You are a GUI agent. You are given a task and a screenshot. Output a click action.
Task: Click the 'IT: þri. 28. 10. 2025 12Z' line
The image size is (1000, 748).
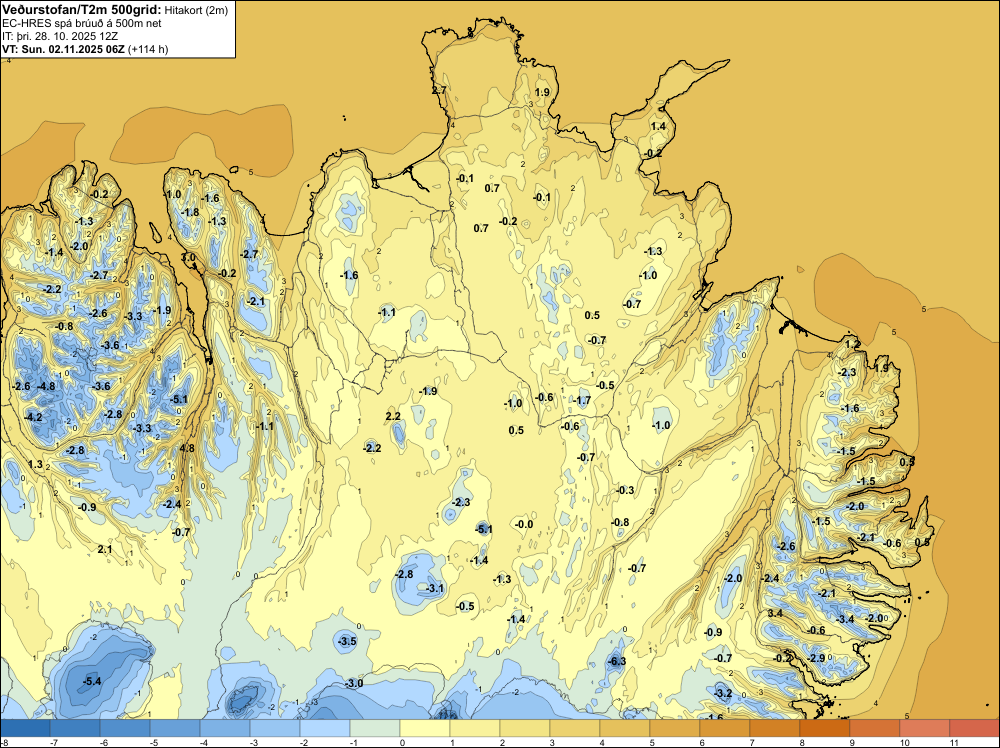[60, 36]
